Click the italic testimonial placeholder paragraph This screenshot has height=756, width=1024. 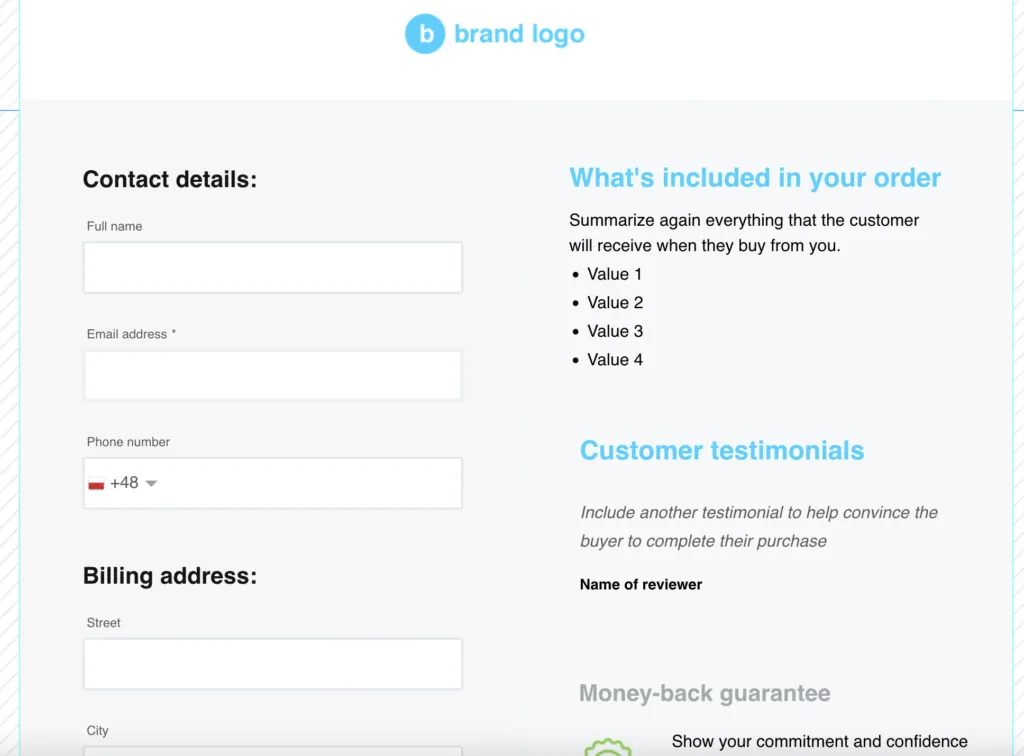coord(759,527)
